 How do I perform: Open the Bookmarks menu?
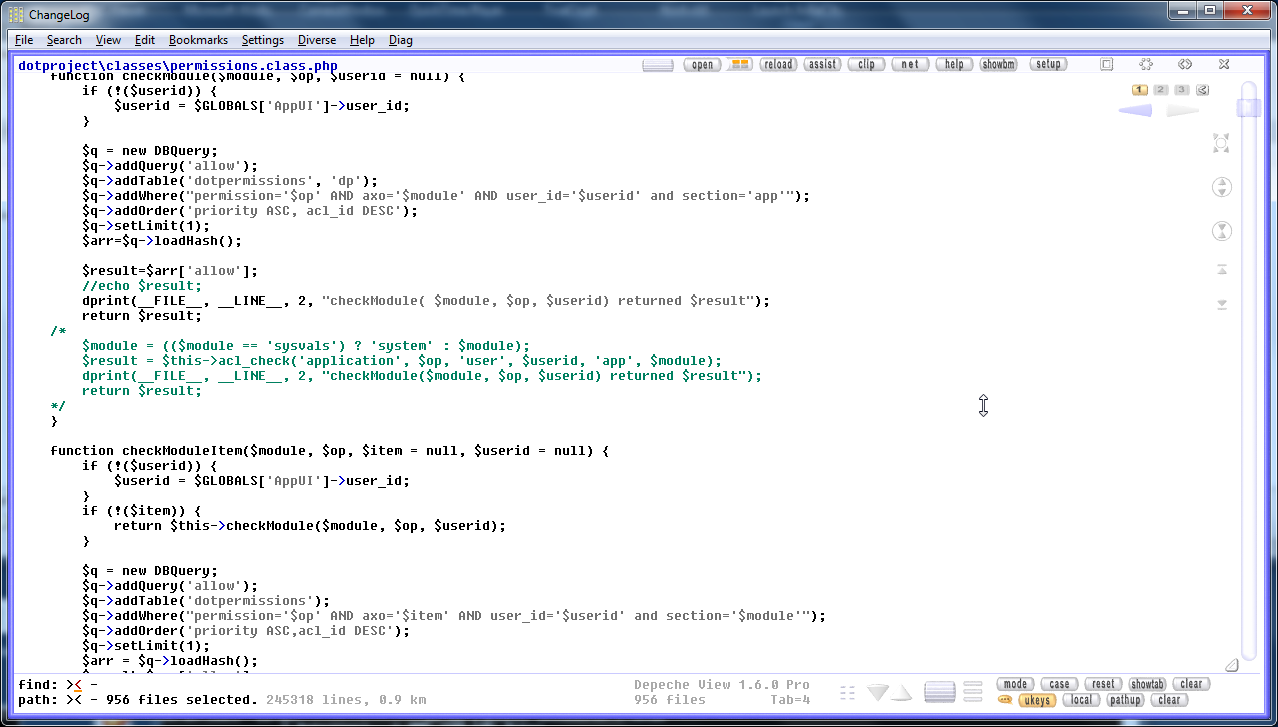[198, 40]
